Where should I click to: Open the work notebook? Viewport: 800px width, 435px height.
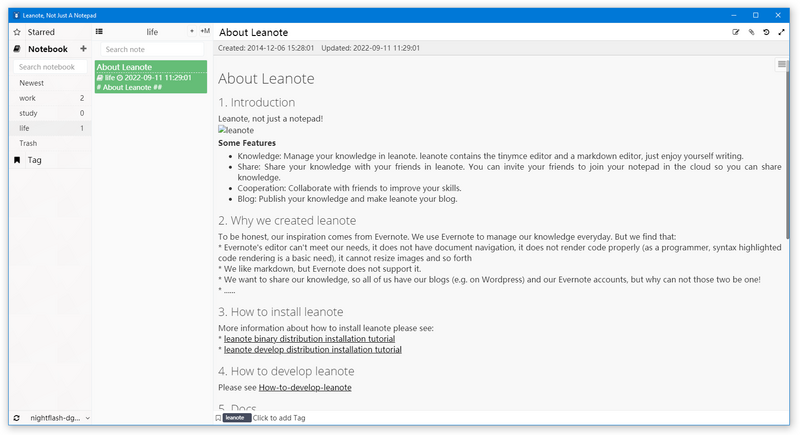coord(50,98)
